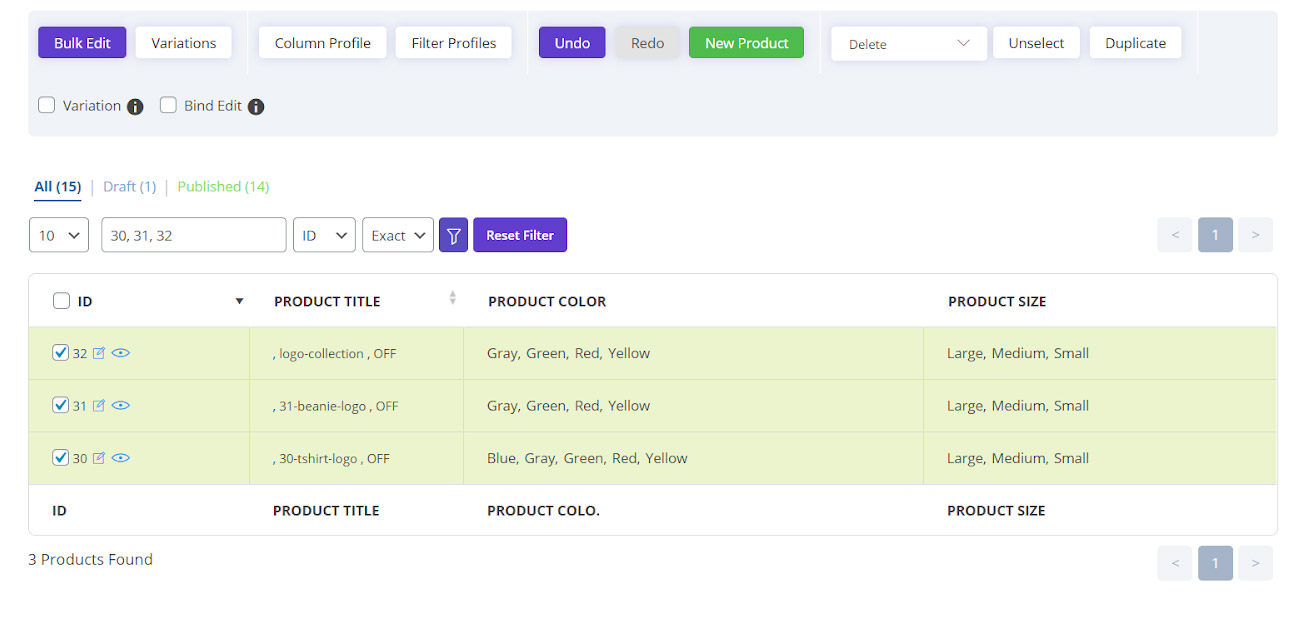Click Product Size header at top

[997, 301]
